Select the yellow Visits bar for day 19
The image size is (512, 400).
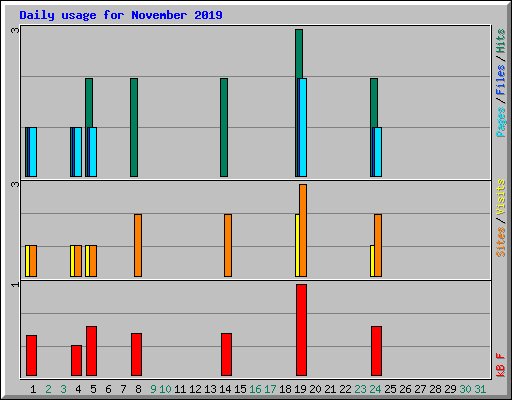click(297, 245)
